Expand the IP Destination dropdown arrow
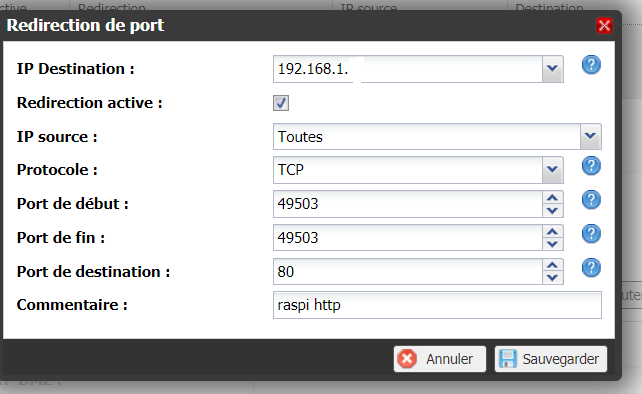Image resolution: width=642 pixels, height=394 pixels. point(553,69)
